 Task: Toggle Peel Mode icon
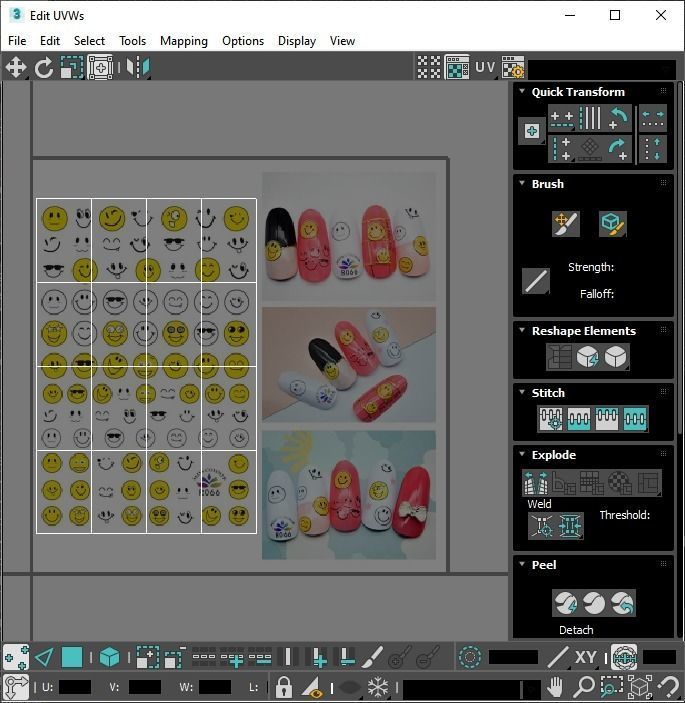point(594,603)
